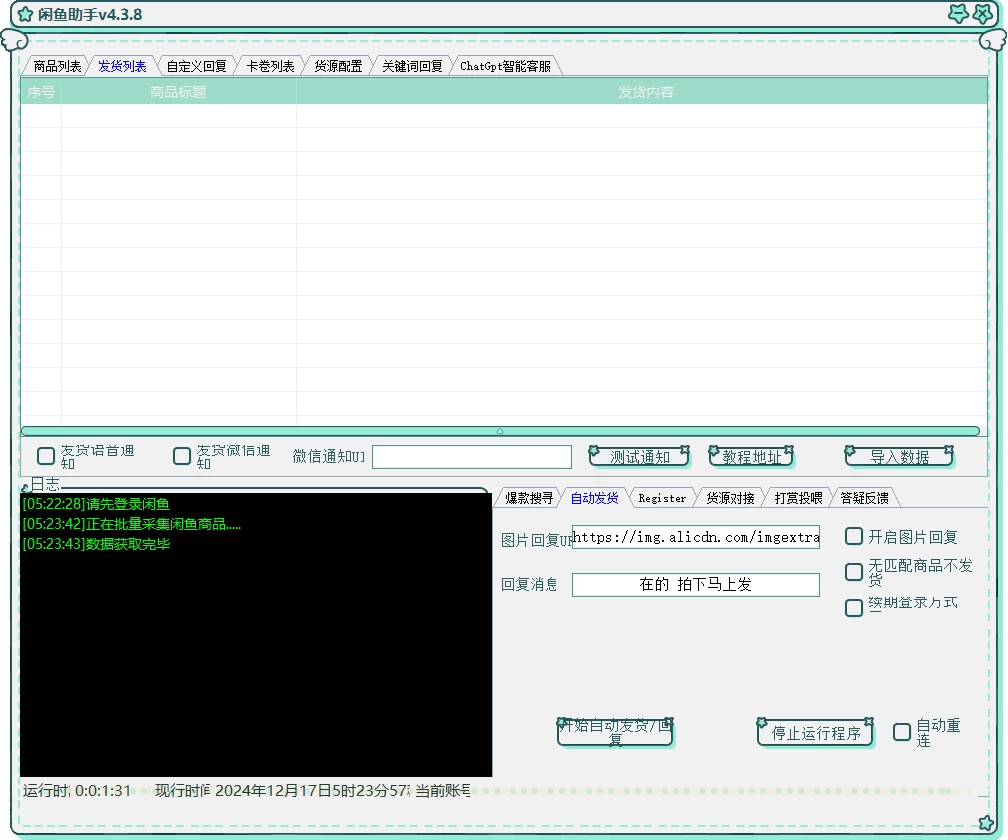1008x840 pixels.
Task: Click in the 微信通知URL input field
Action: click(471, 456)
